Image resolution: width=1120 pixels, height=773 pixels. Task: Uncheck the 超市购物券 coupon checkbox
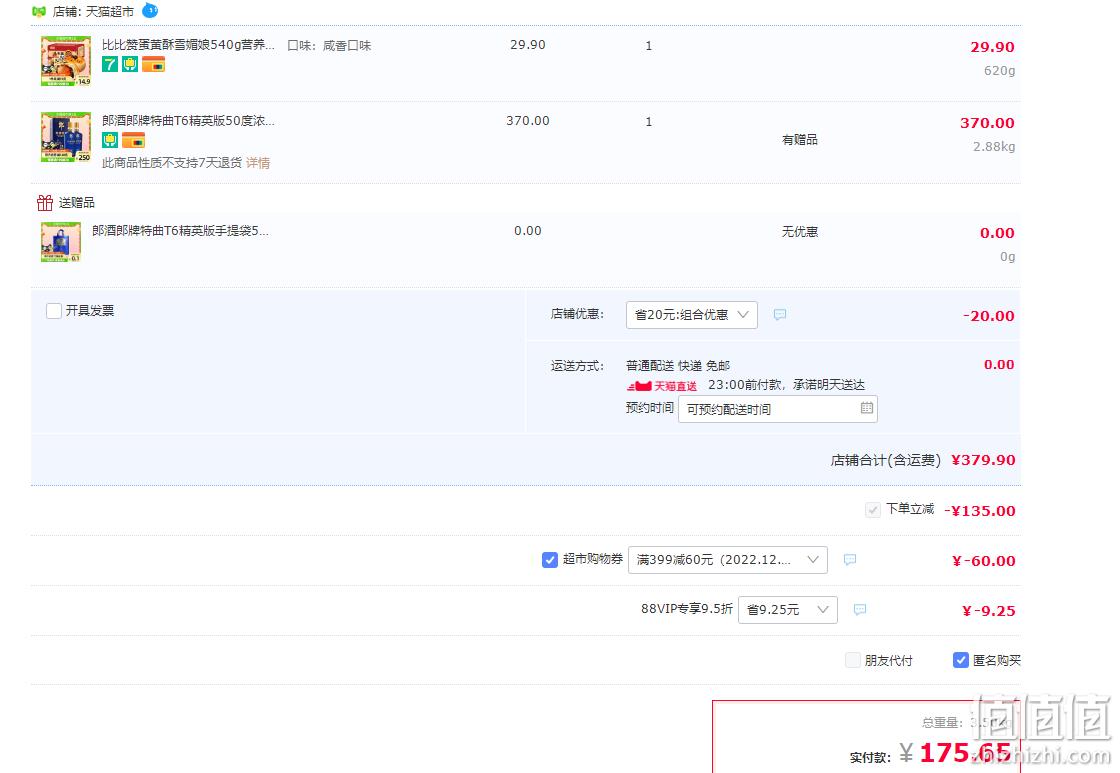550,559
